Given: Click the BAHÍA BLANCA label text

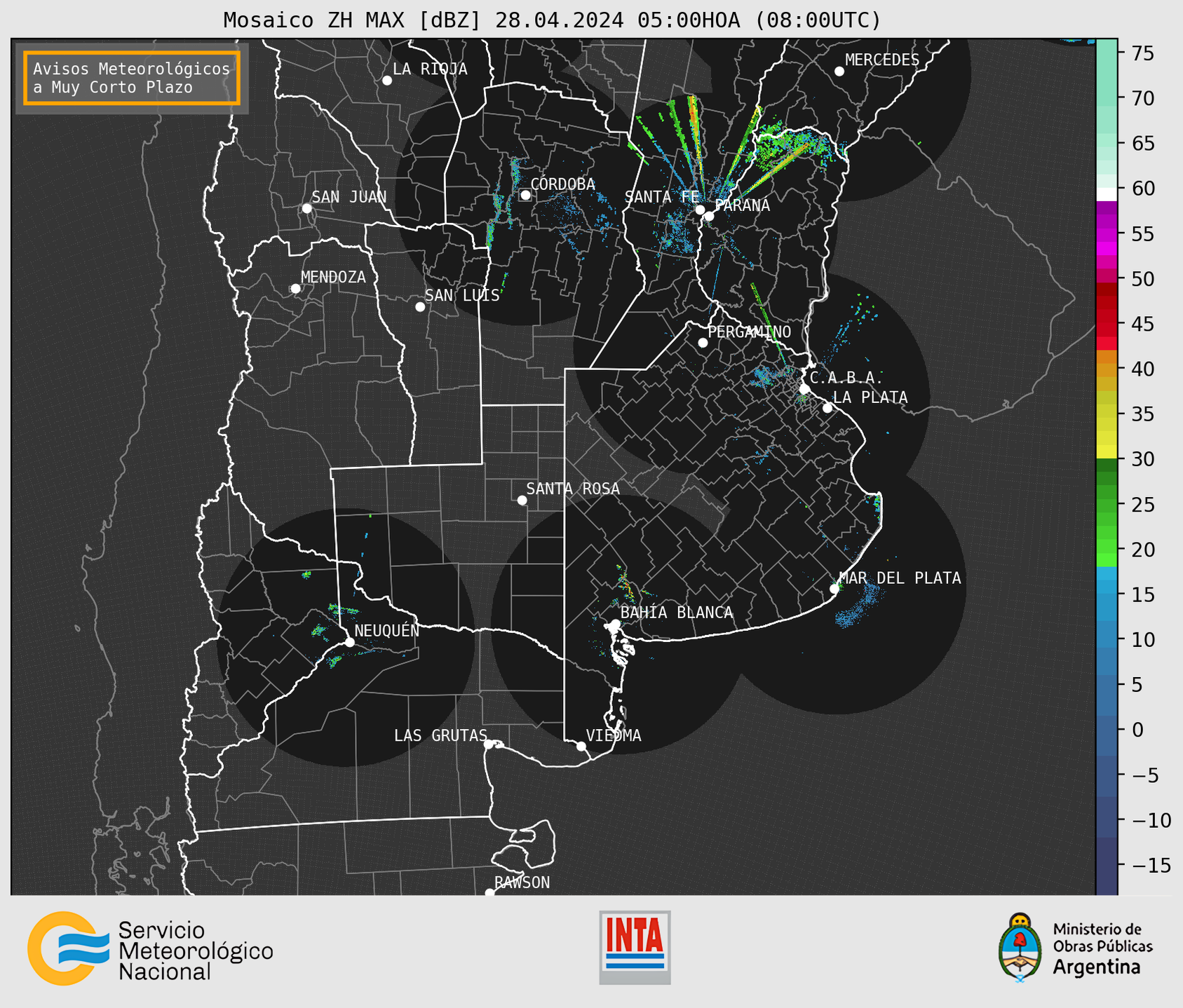Looking at the screenshot, I should coord(677,613).
